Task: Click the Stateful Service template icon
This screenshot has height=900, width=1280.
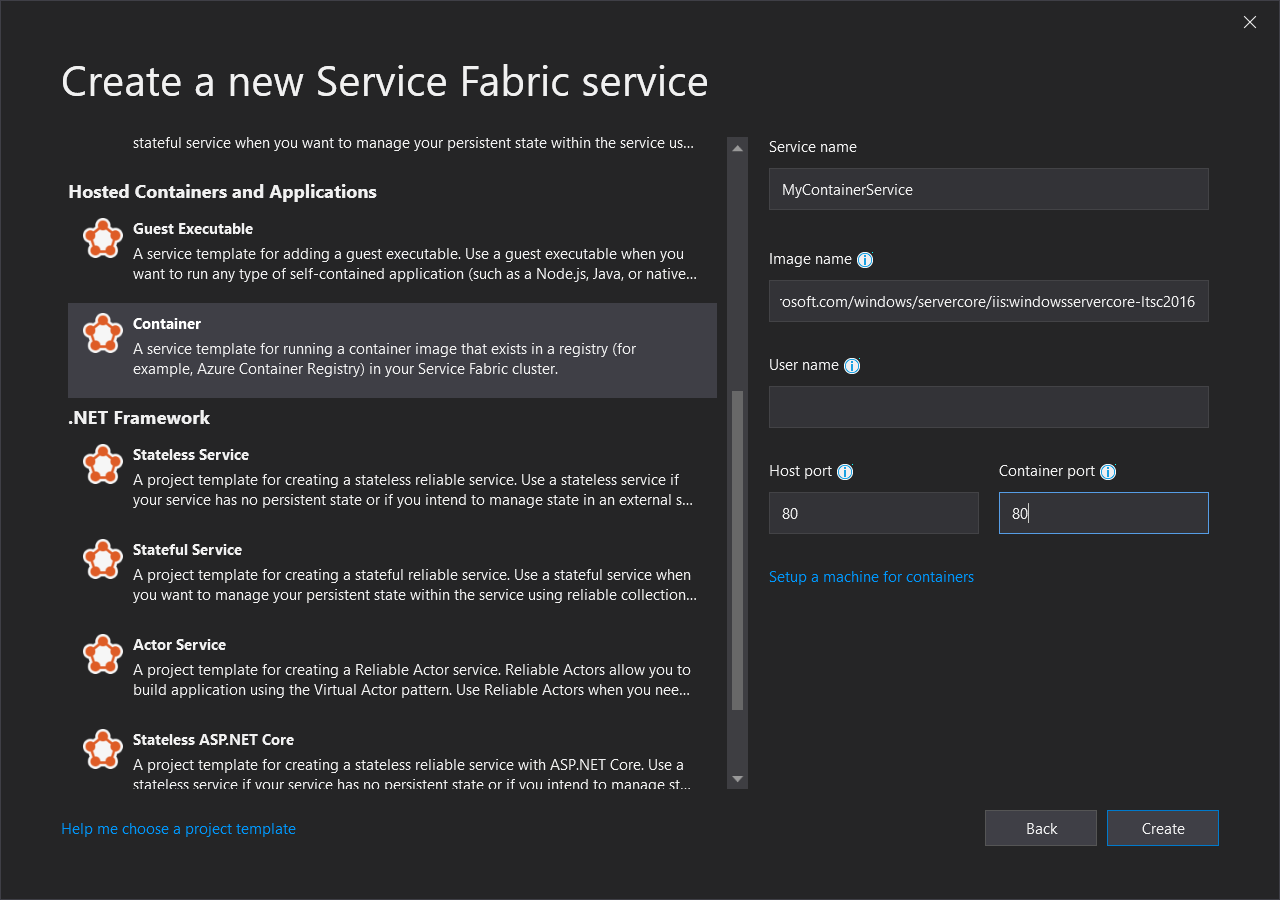Action: coord(102,560)
